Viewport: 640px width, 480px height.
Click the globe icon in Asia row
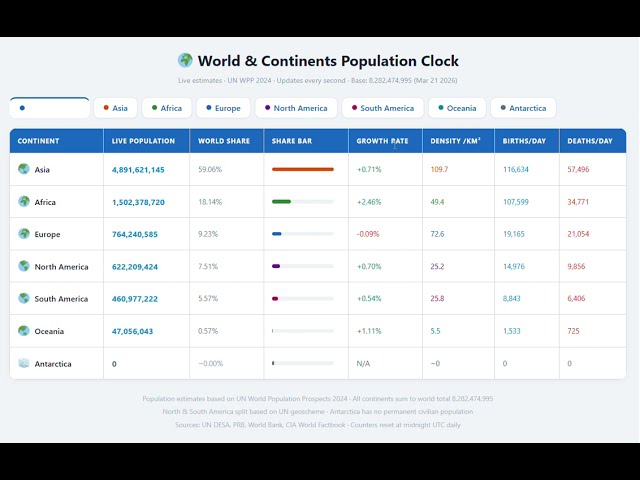coord(24,169)
